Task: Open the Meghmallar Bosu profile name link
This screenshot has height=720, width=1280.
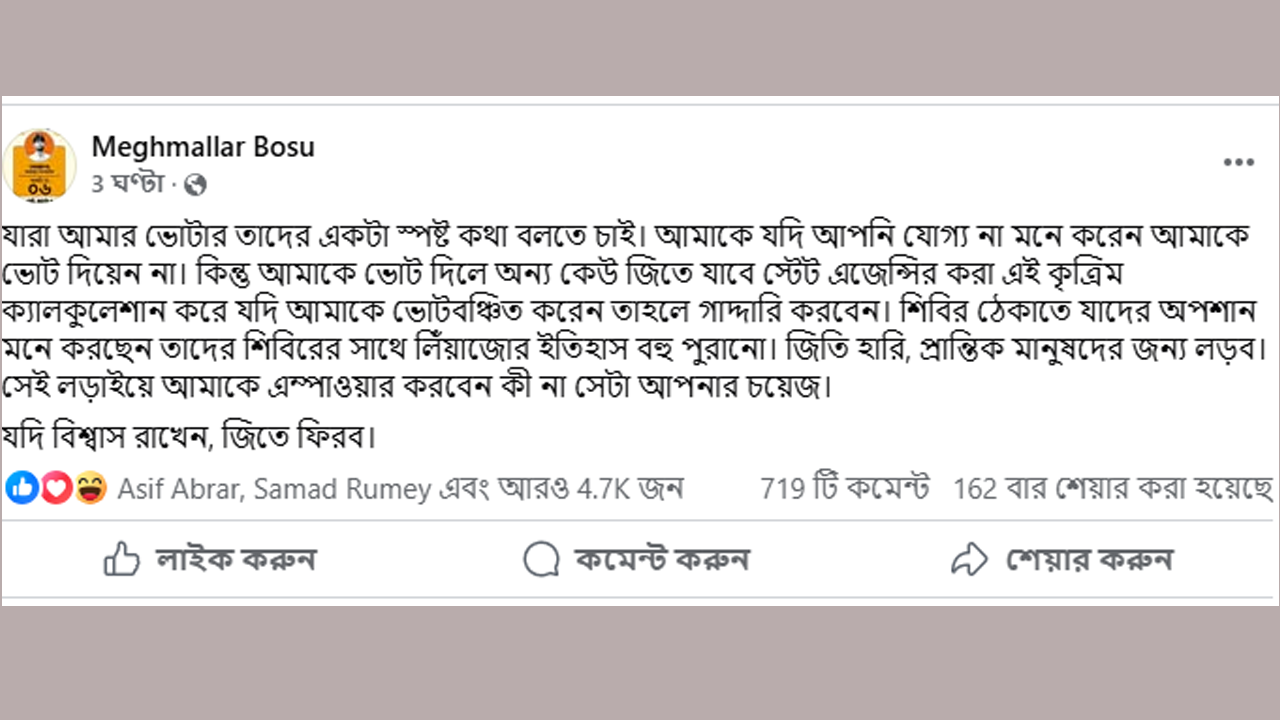Action: pos(203,147)
